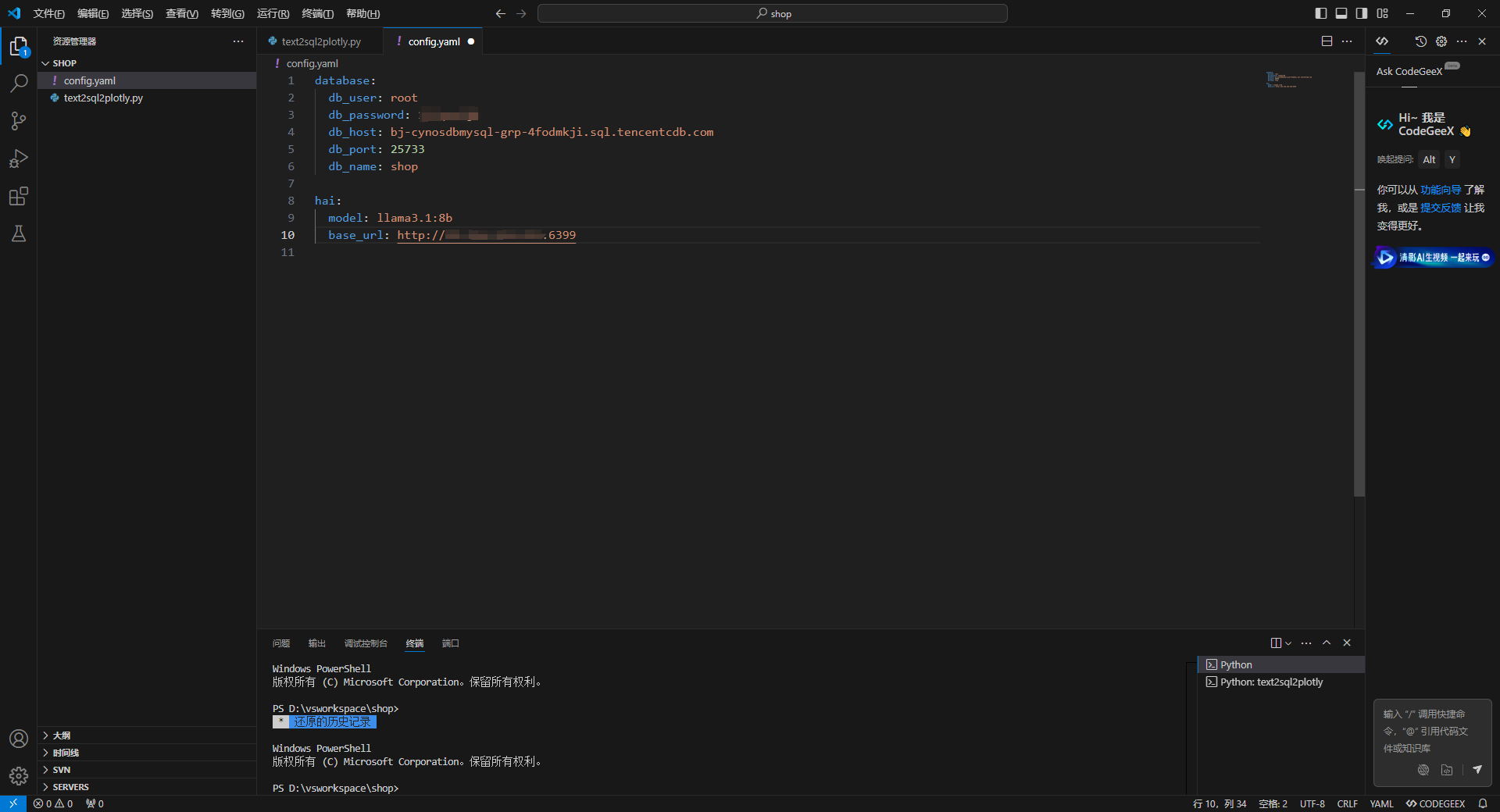Focus the CodeGeeX chat input box

[1433, 732]
